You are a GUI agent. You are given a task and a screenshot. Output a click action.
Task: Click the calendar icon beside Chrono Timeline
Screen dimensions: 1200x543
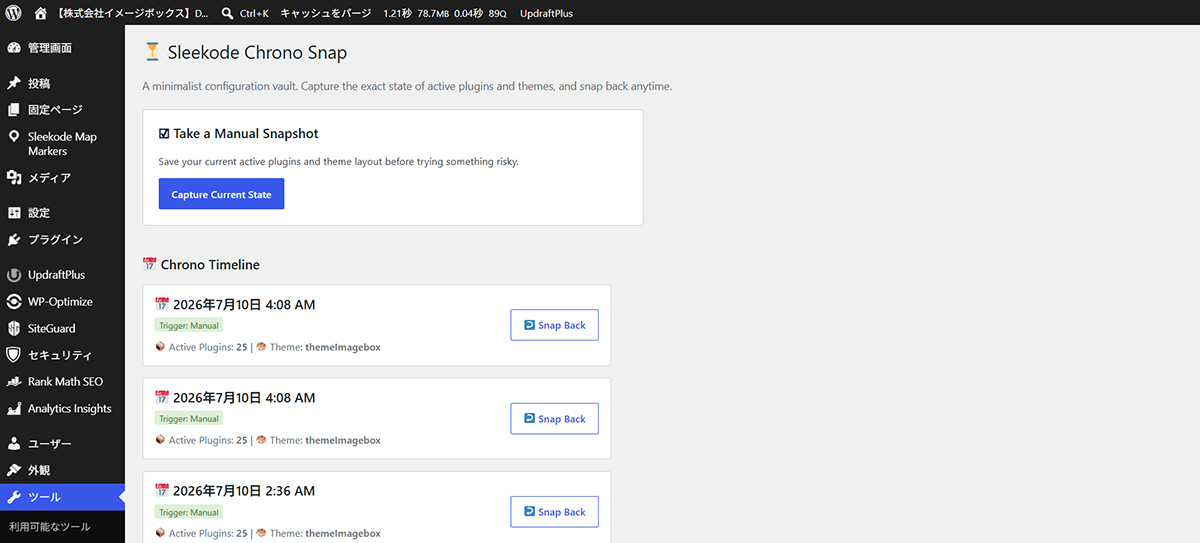150,265
